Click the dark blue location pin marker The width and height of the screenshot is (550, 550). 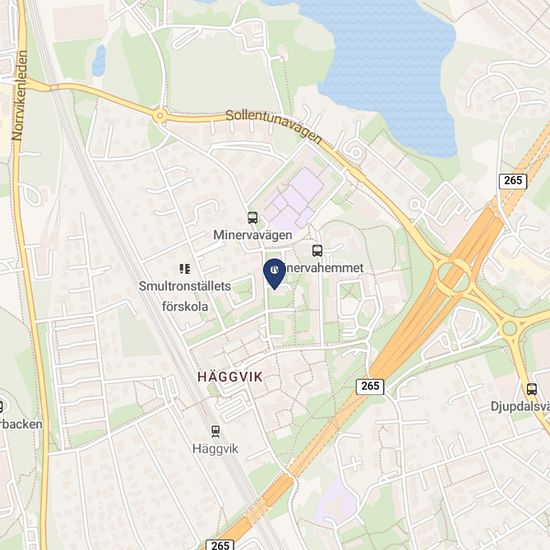point(275,274)
